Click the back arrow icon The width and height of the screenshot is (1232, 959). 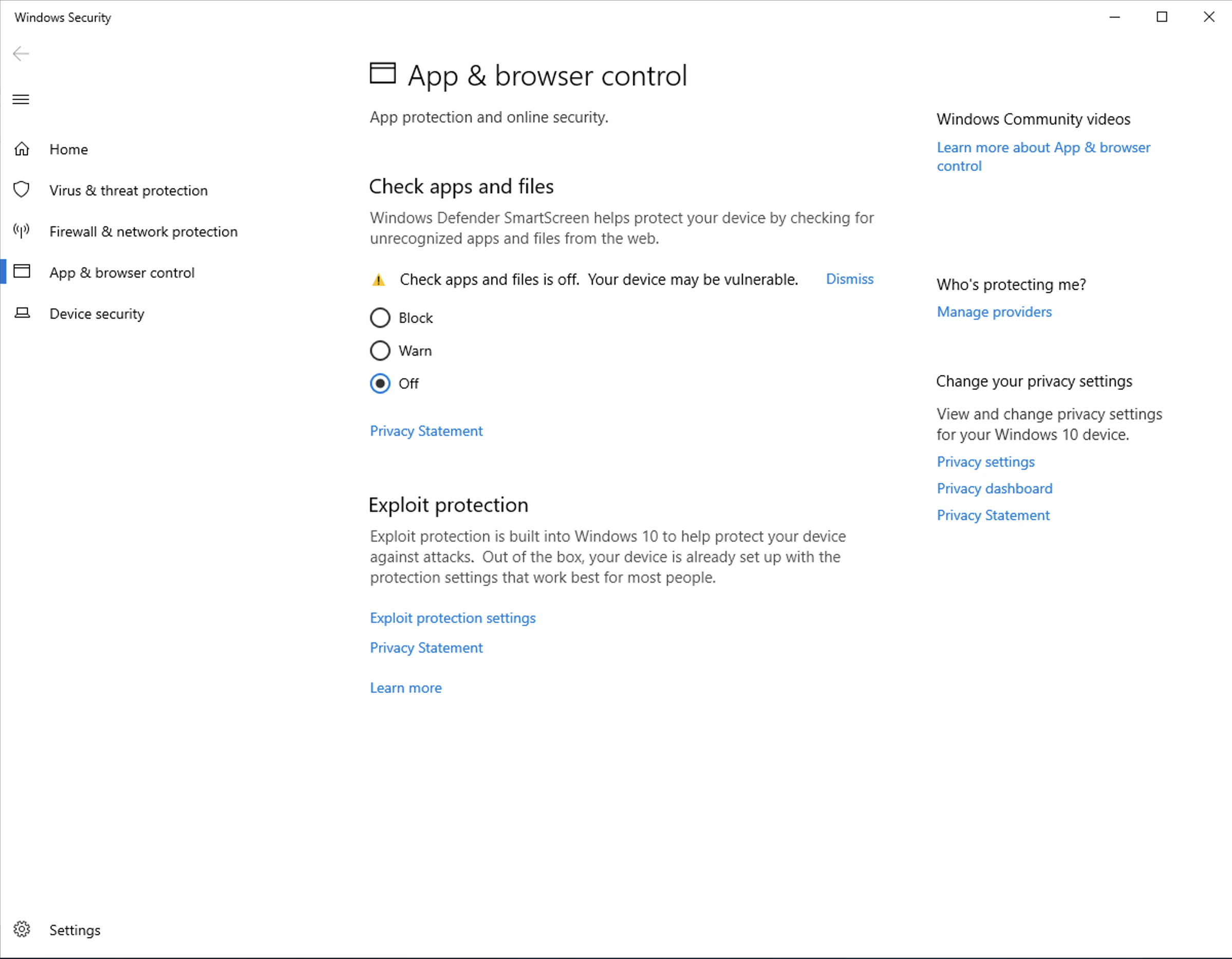click(x=21, y=53)
